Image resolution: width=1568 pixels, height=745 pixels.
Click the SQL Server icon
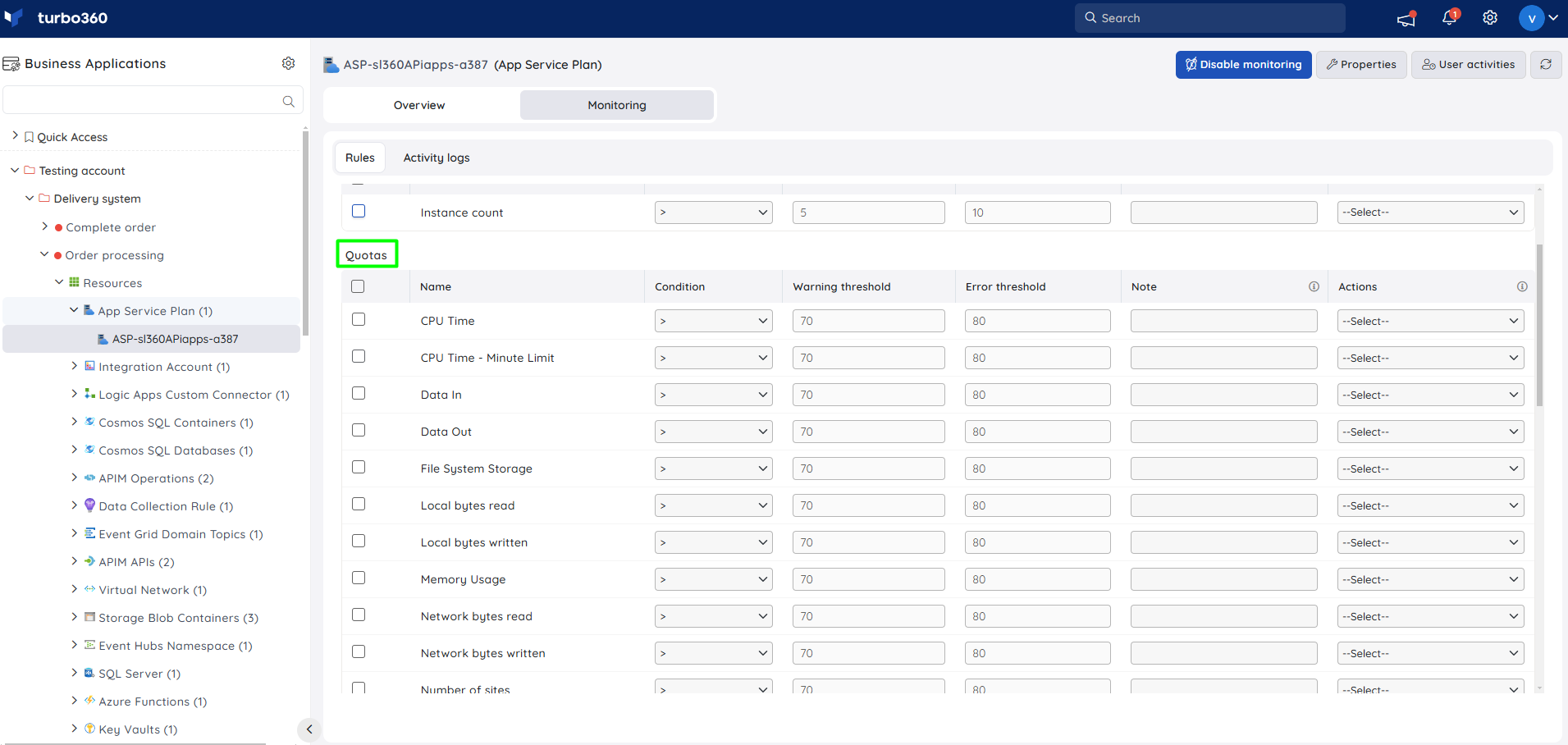pos(89,673)
